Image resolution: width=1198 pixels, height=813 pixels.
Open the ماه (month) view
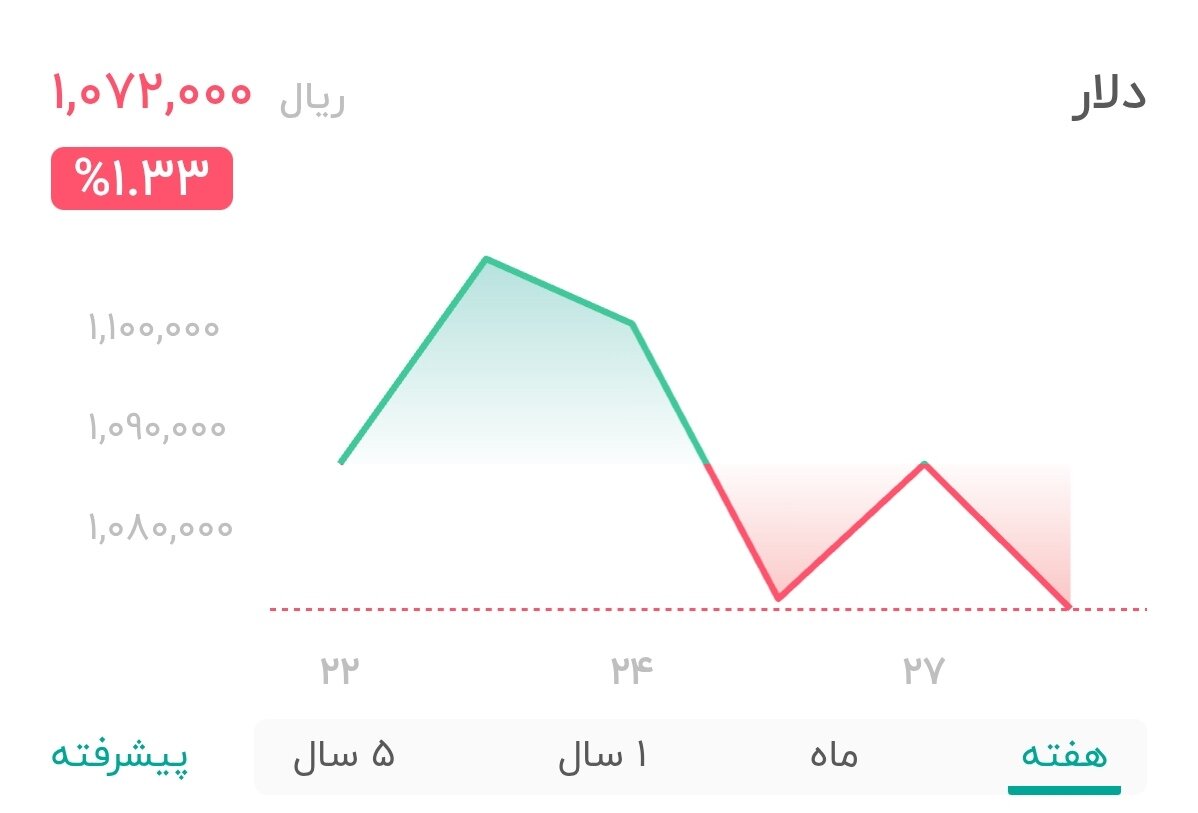836,757
